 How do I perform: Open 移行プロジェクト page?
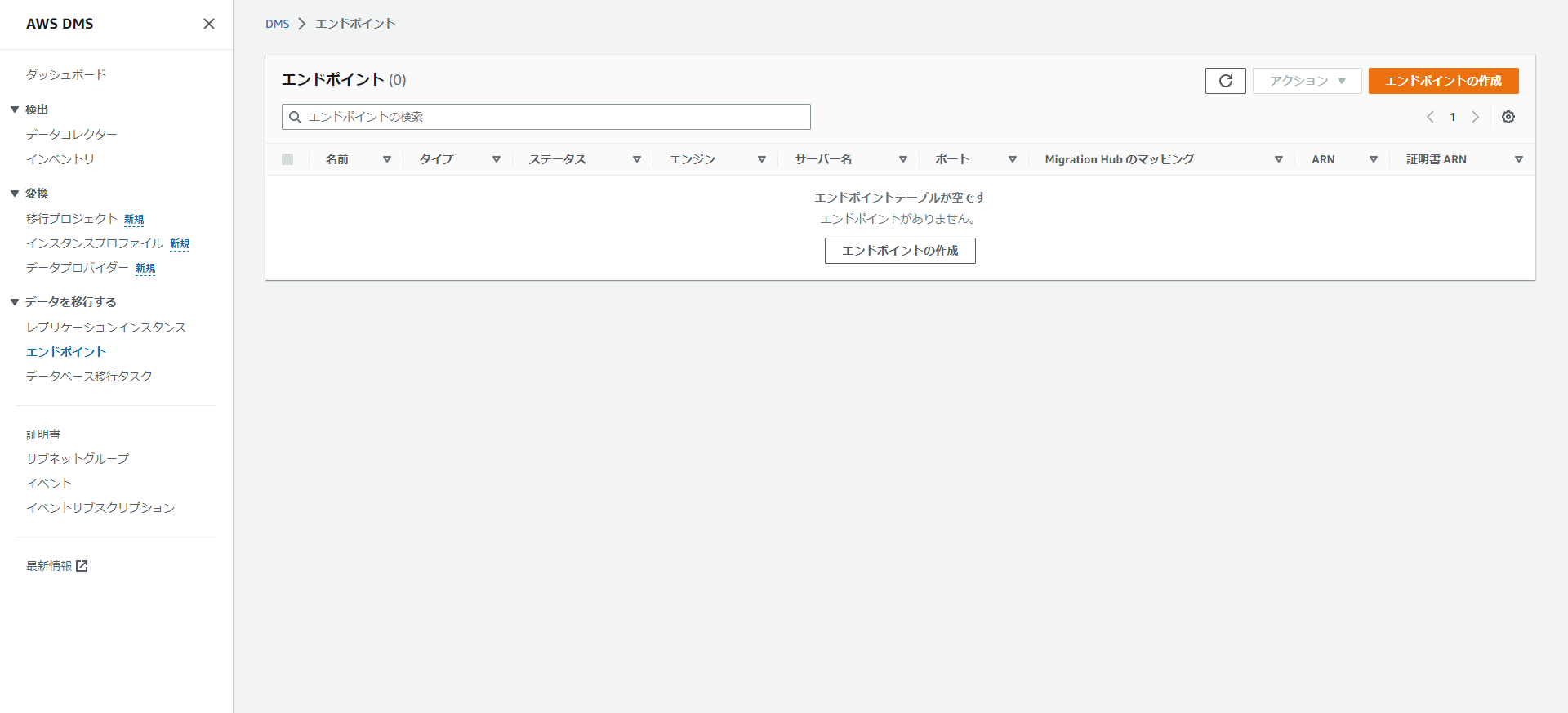(x=72, y=219)
